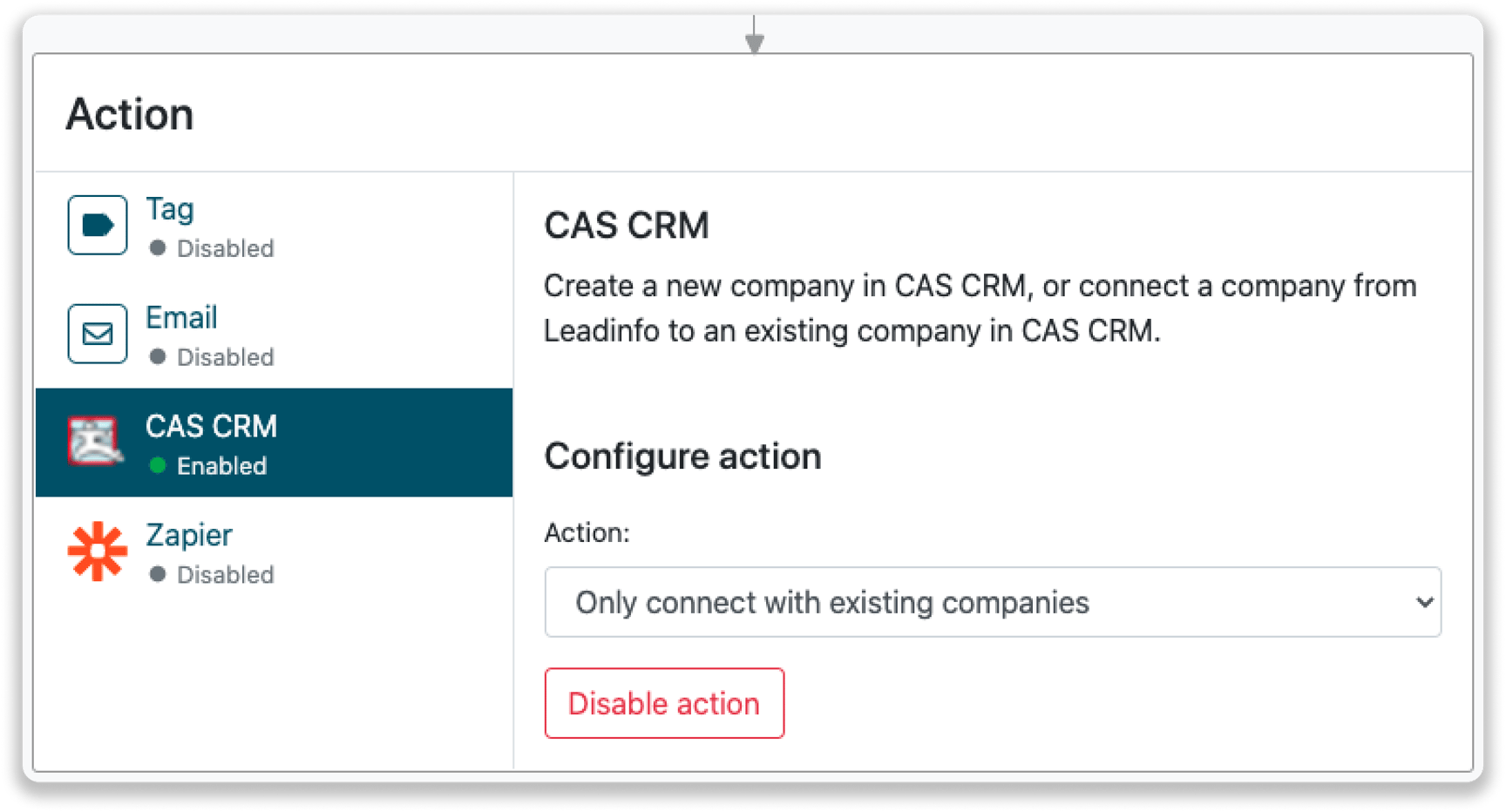
Task: Choose 'Only connect with existing companies' option
Action: coord(832,602)
